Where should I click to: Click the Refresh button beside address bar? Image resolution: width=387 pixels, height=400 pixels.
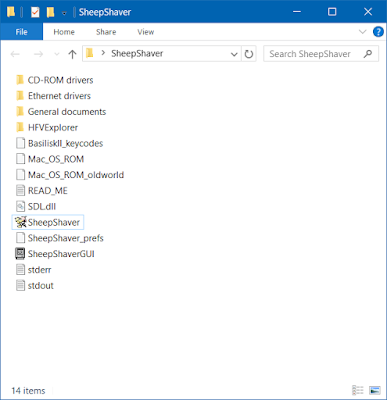pos(249,54)
